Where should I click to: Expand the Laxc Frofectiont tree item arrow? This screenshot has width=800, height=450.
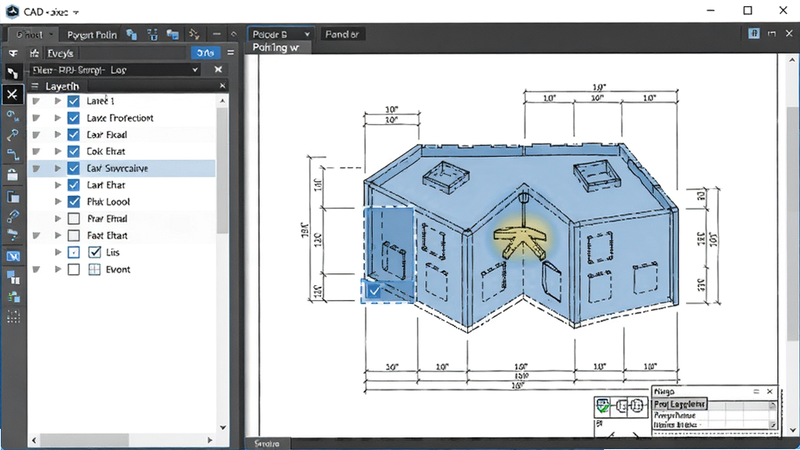[x=58, y=118]
